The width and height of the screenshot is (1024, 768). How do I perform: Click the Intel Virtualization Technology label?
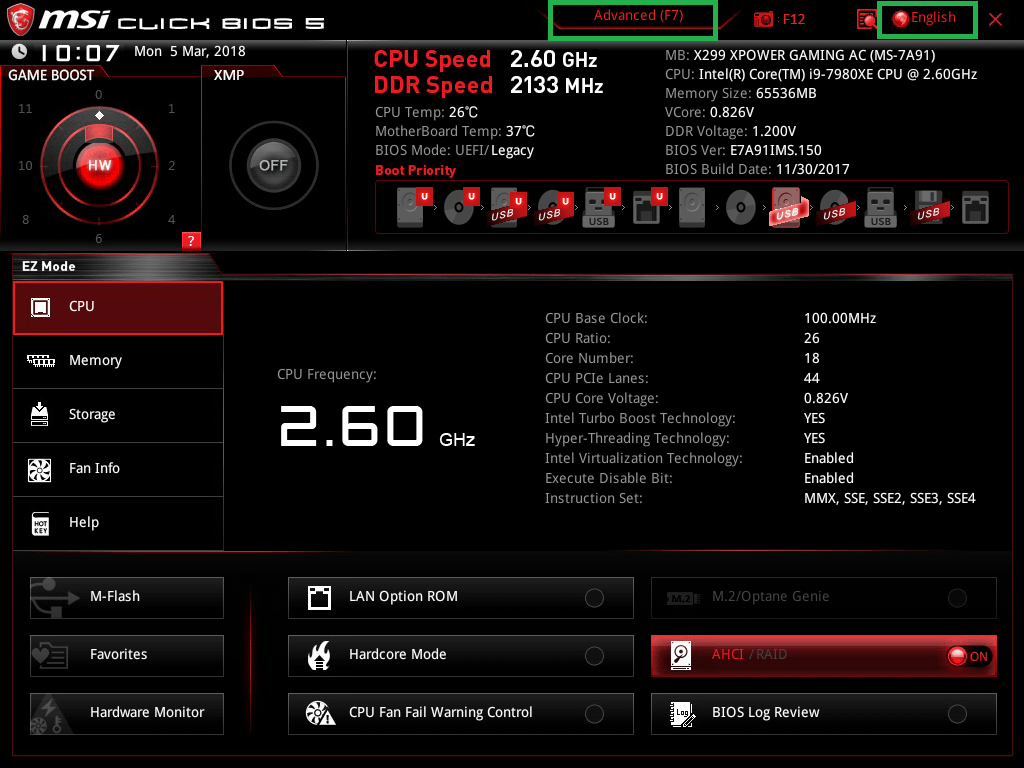point(643,458)
